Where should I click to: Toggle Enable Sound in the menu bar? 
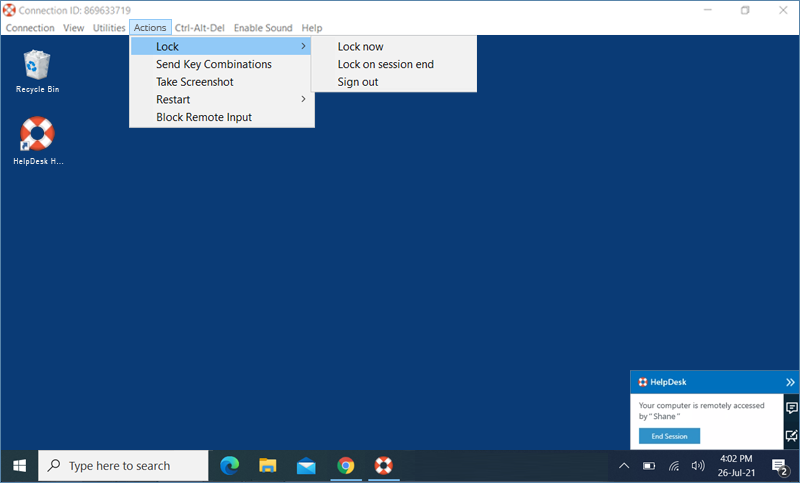(263, 28)
